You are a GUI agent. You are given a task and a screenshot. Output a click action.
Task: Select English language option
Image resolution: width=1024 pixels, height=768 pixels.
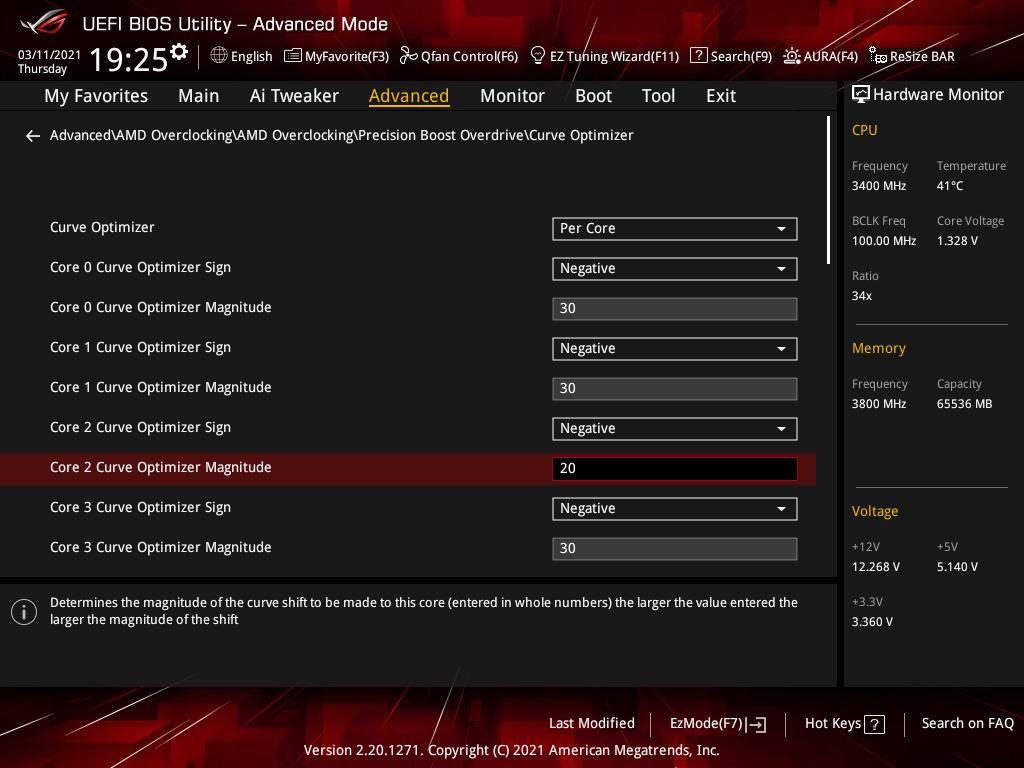[251, 56]
